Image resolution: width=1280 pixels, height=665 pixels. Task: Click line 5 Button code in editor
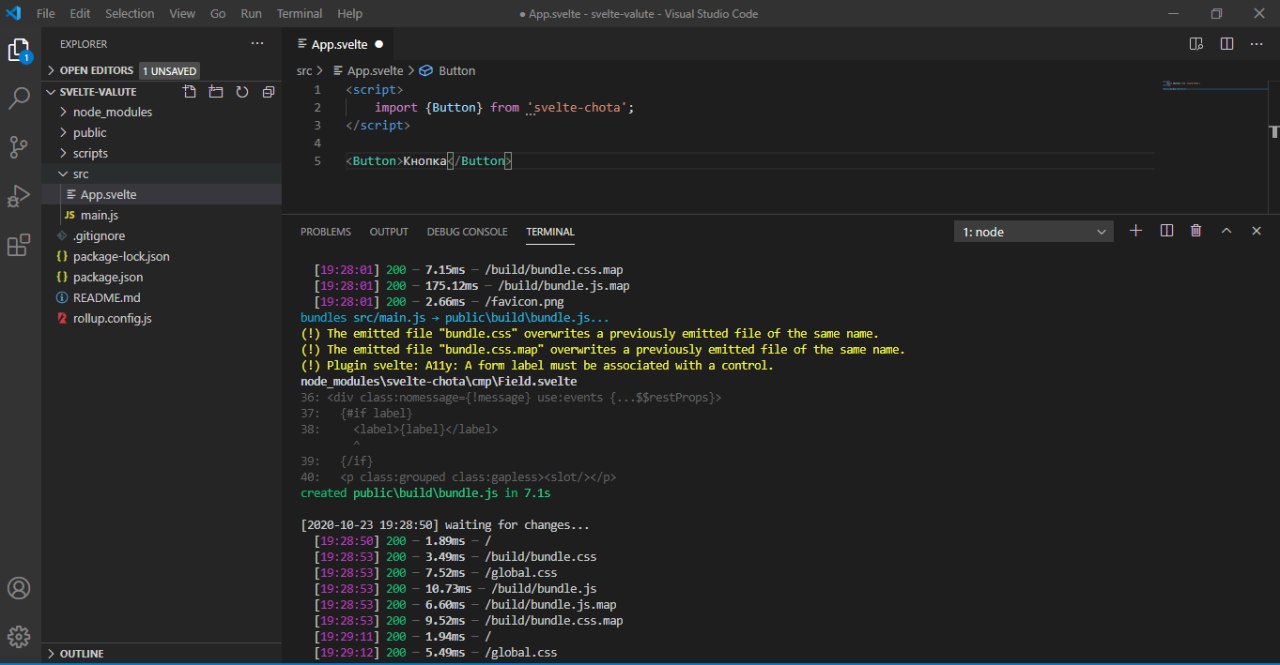(x=429, y=161)
